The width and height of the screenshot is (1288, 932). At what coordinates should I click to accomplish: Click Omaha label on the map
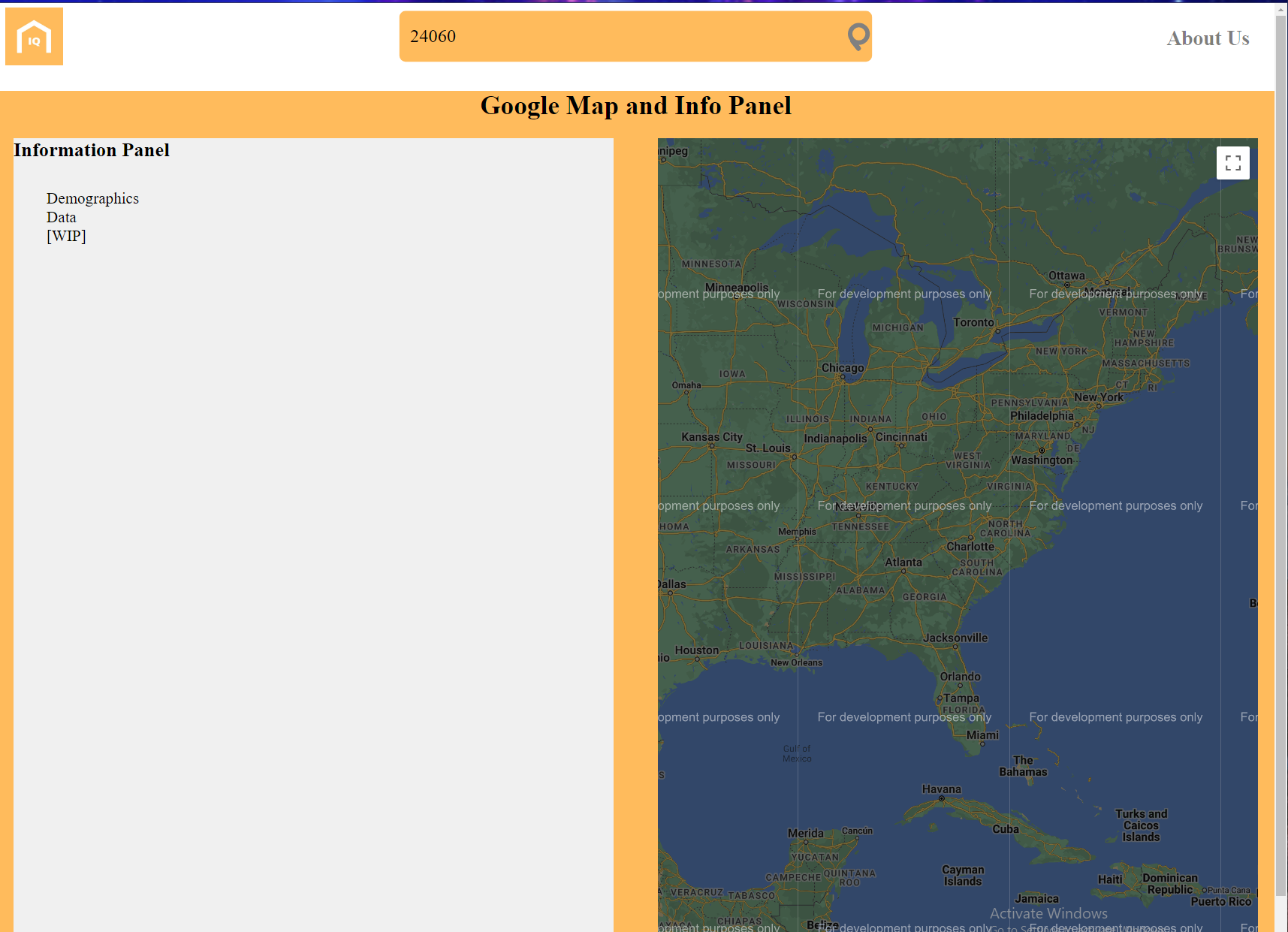click(x=686, y=385)
